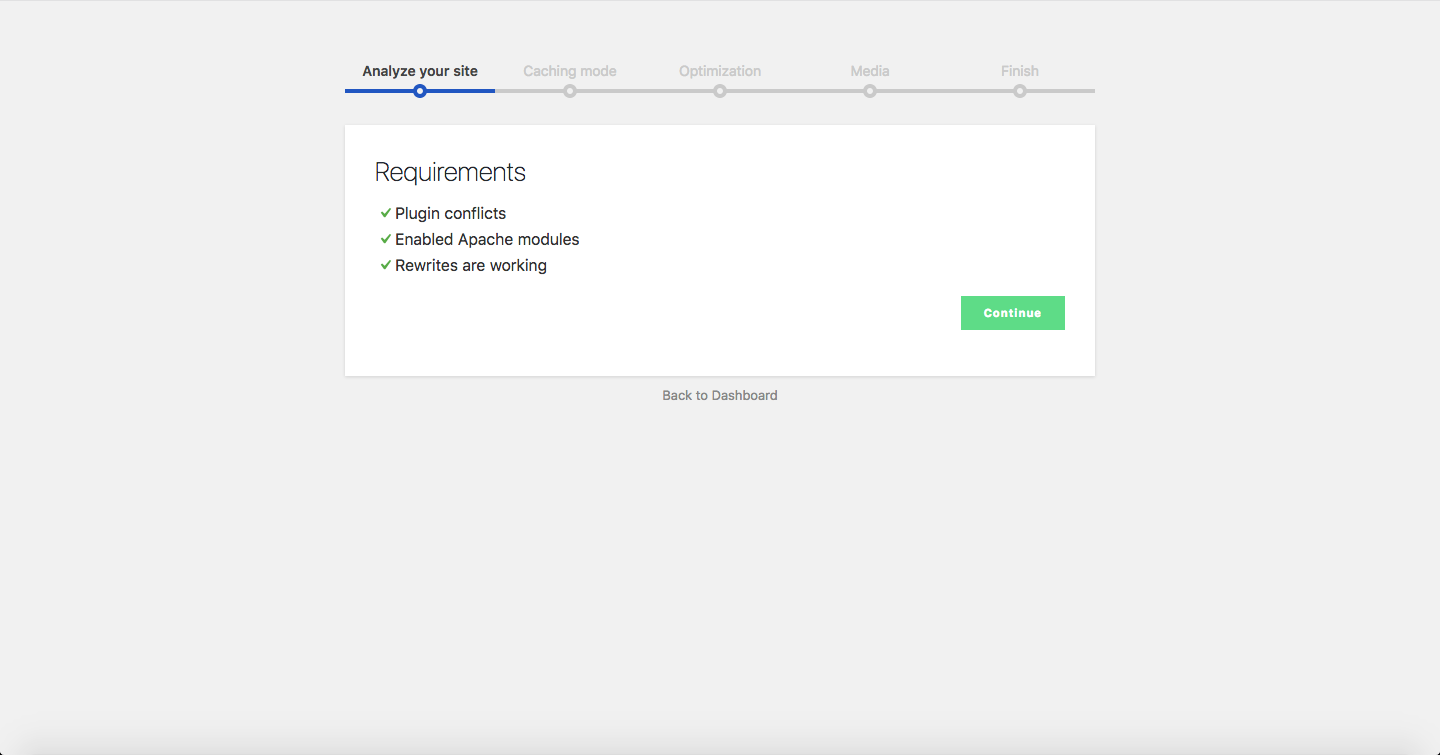Screen dimensions: 1440x755
Task: Click the Enabled Apache modules requirement text
Action: [x=487, y=239]
